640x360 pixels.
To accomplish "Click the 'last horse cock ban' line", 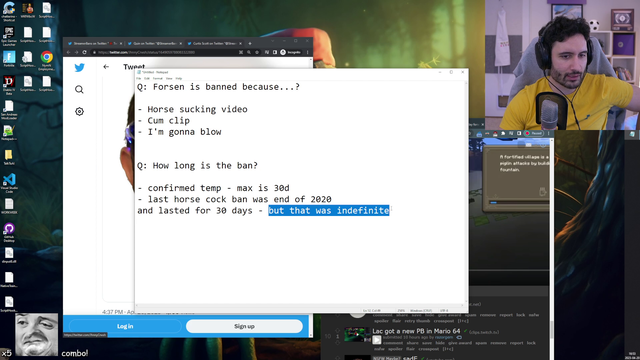I will (234, 199).
